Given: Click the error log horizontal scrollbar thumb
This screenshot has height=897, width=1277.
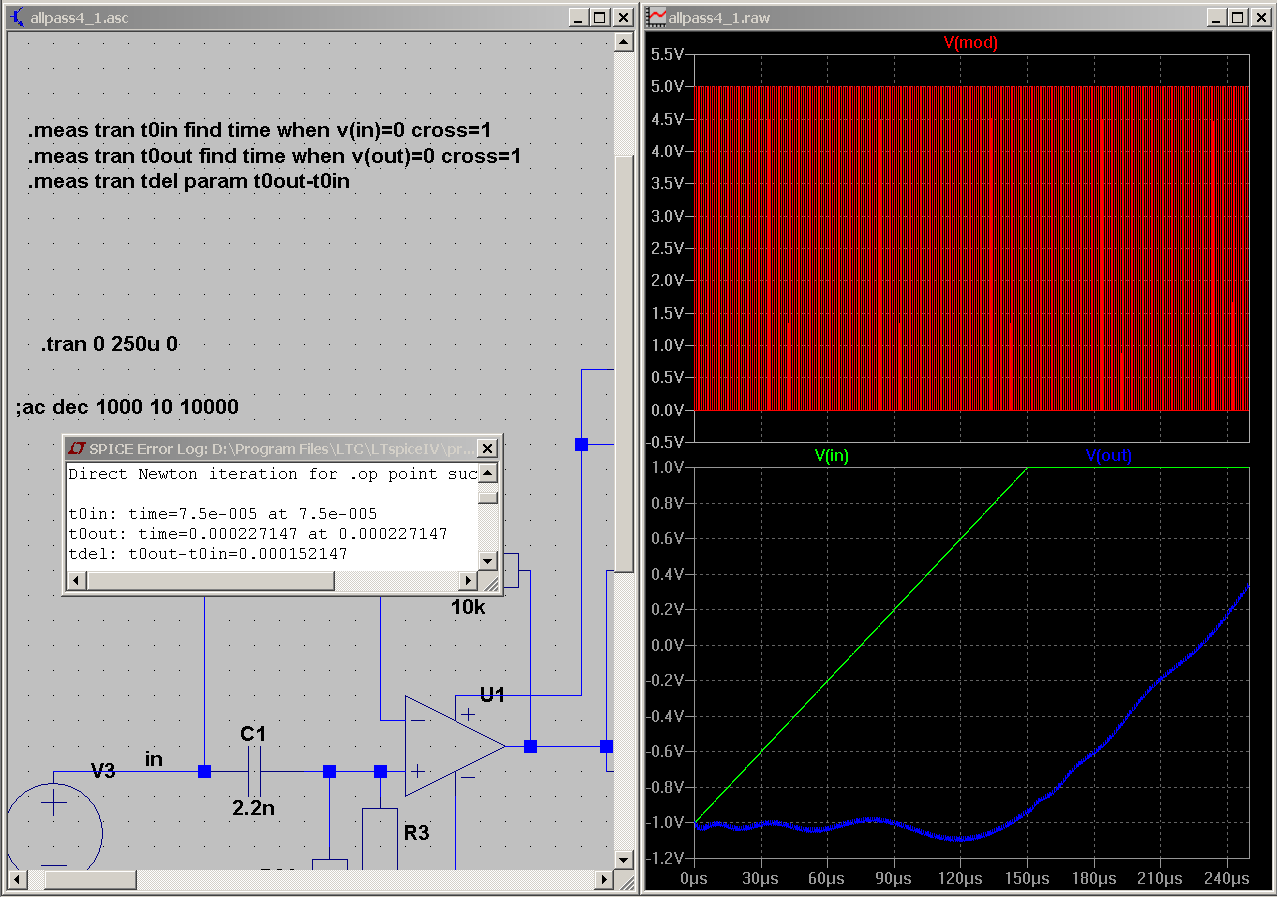Looking at the screenshot, I should tap(210, 580).
